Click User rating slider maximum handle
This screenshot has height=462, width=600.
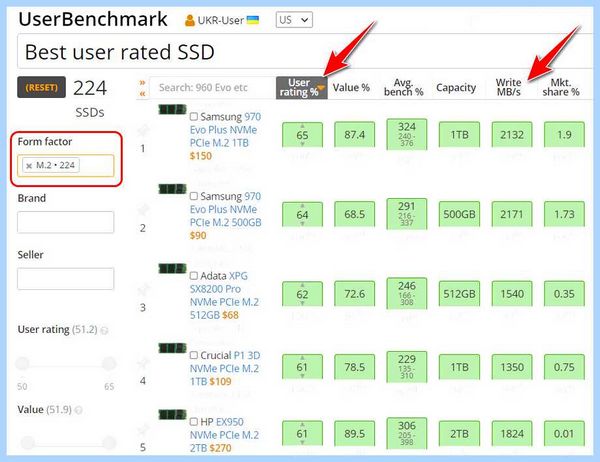coord(109,363)
